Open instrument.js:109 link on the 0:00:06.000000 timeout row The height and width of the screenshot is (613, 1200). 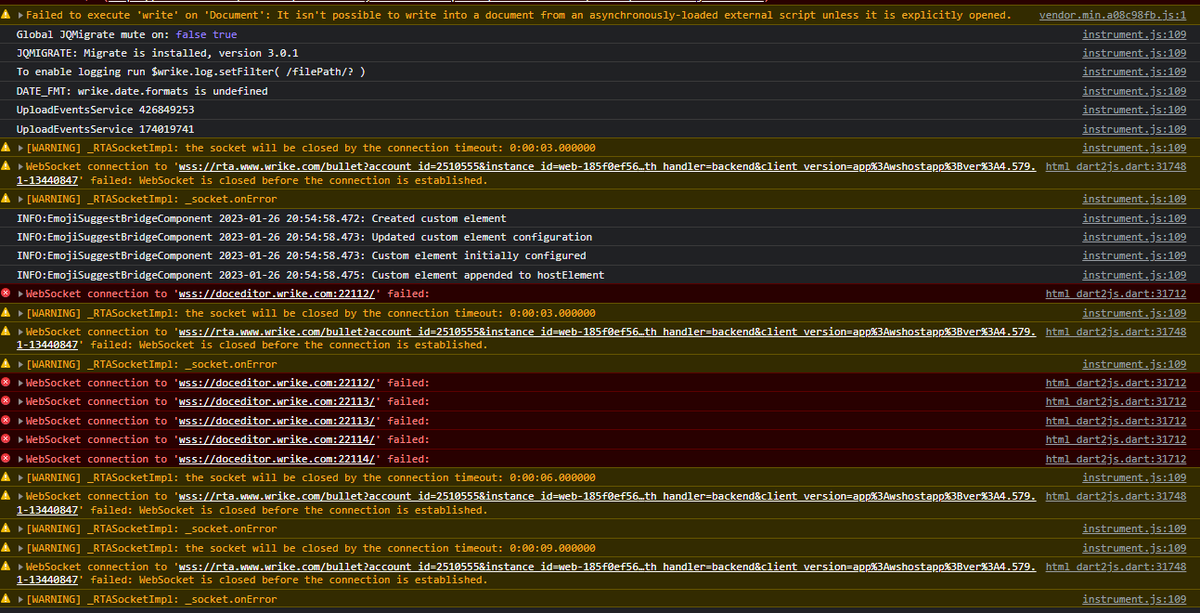pos(1134,478)
